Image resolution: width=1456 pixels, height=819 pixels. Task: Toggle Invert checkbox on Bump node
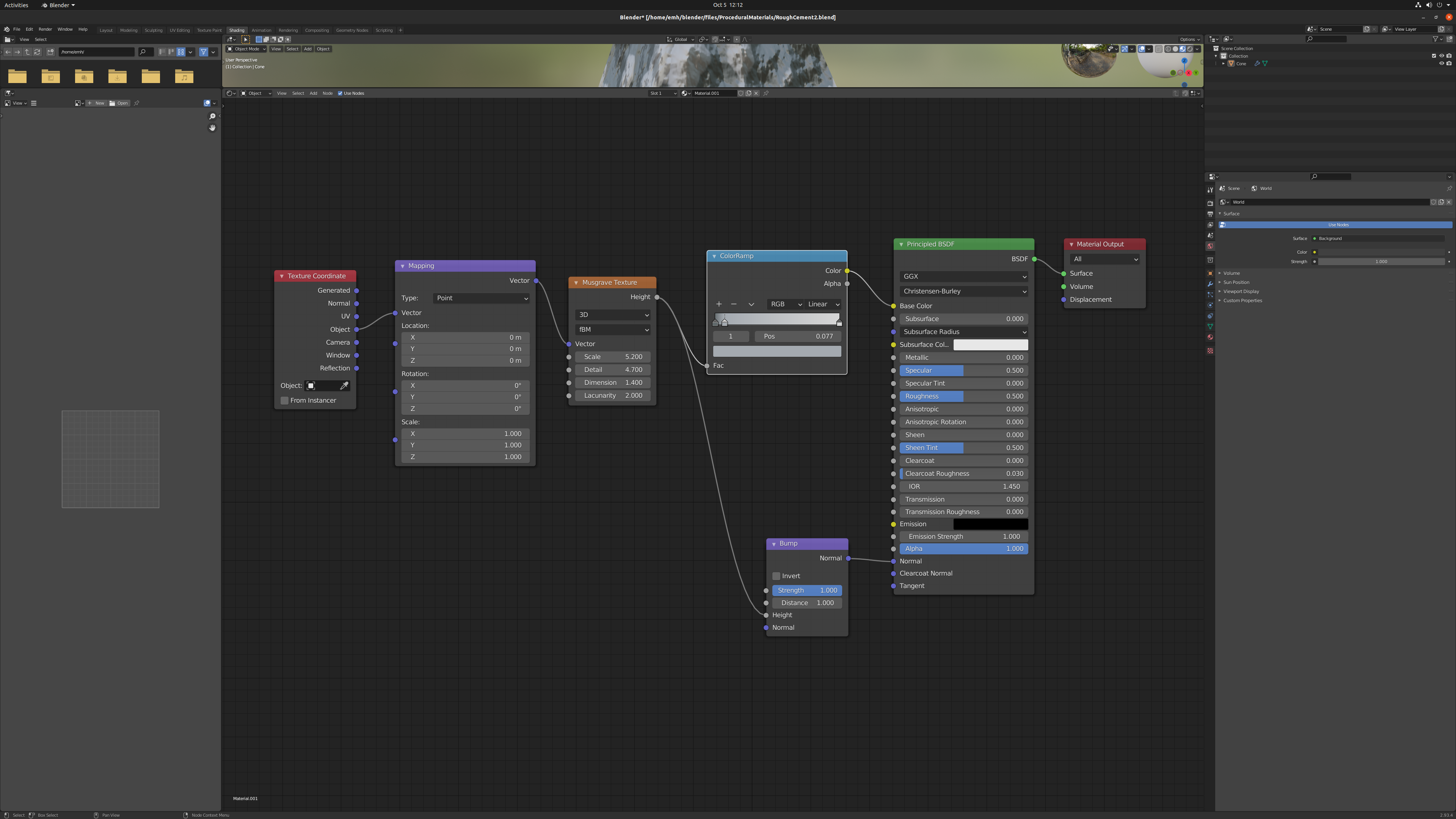pyautogui.click(x=776, y=576)
